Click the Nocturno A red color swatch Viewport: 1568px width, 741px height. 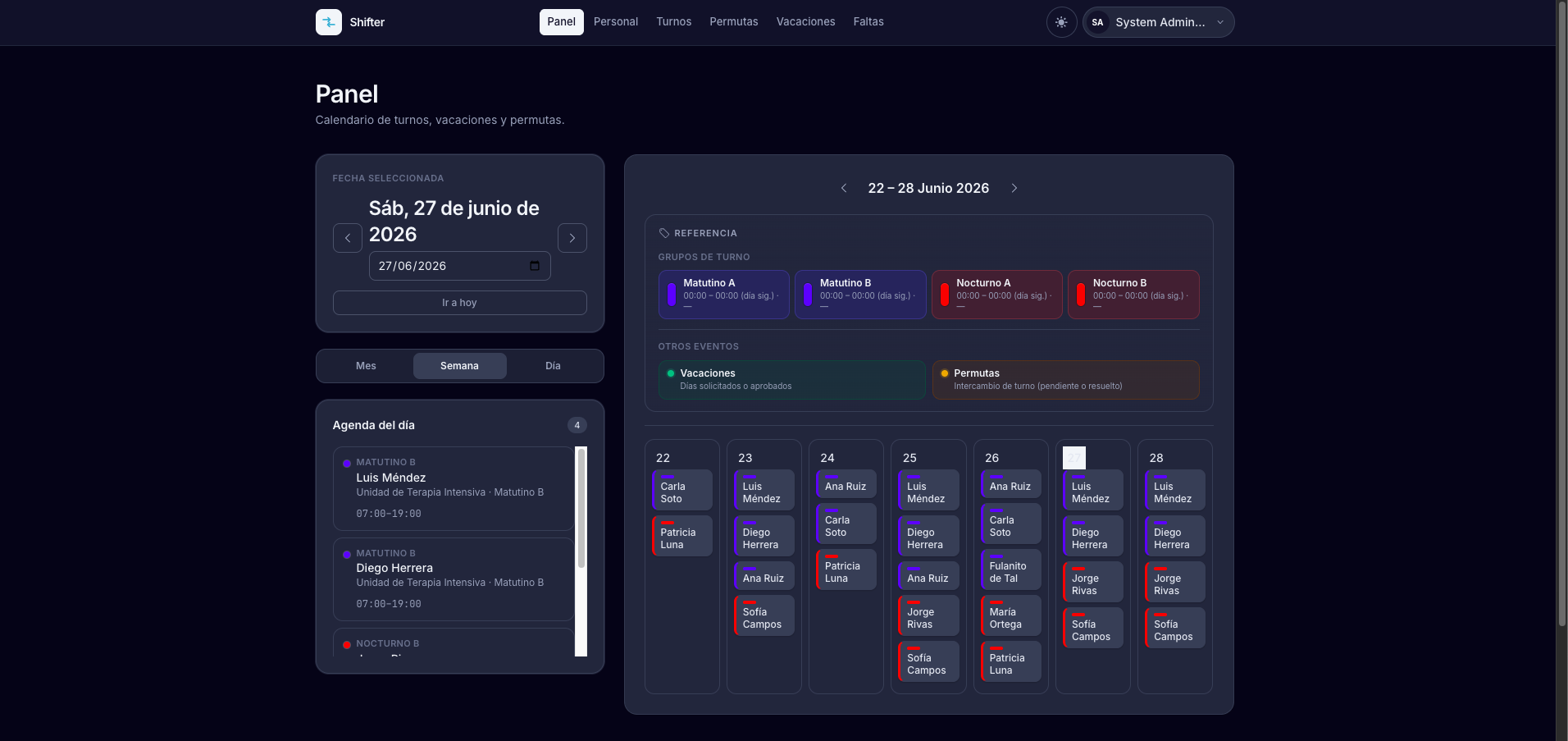(945, 295)
